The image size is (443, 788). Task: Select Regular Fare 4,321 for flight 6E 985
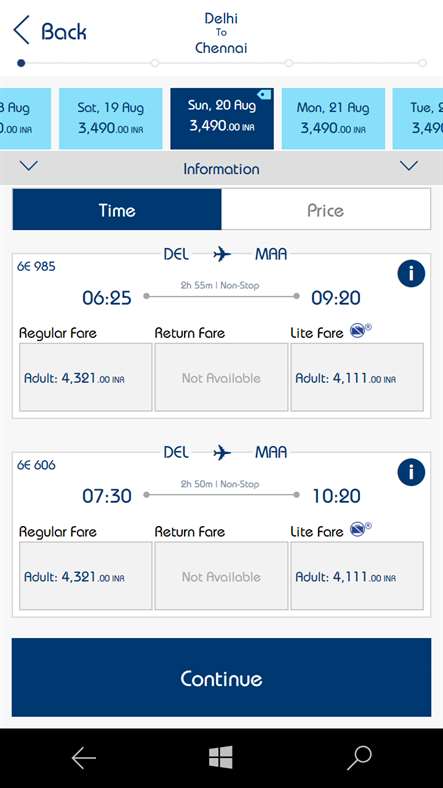click(x=85, y=377)
